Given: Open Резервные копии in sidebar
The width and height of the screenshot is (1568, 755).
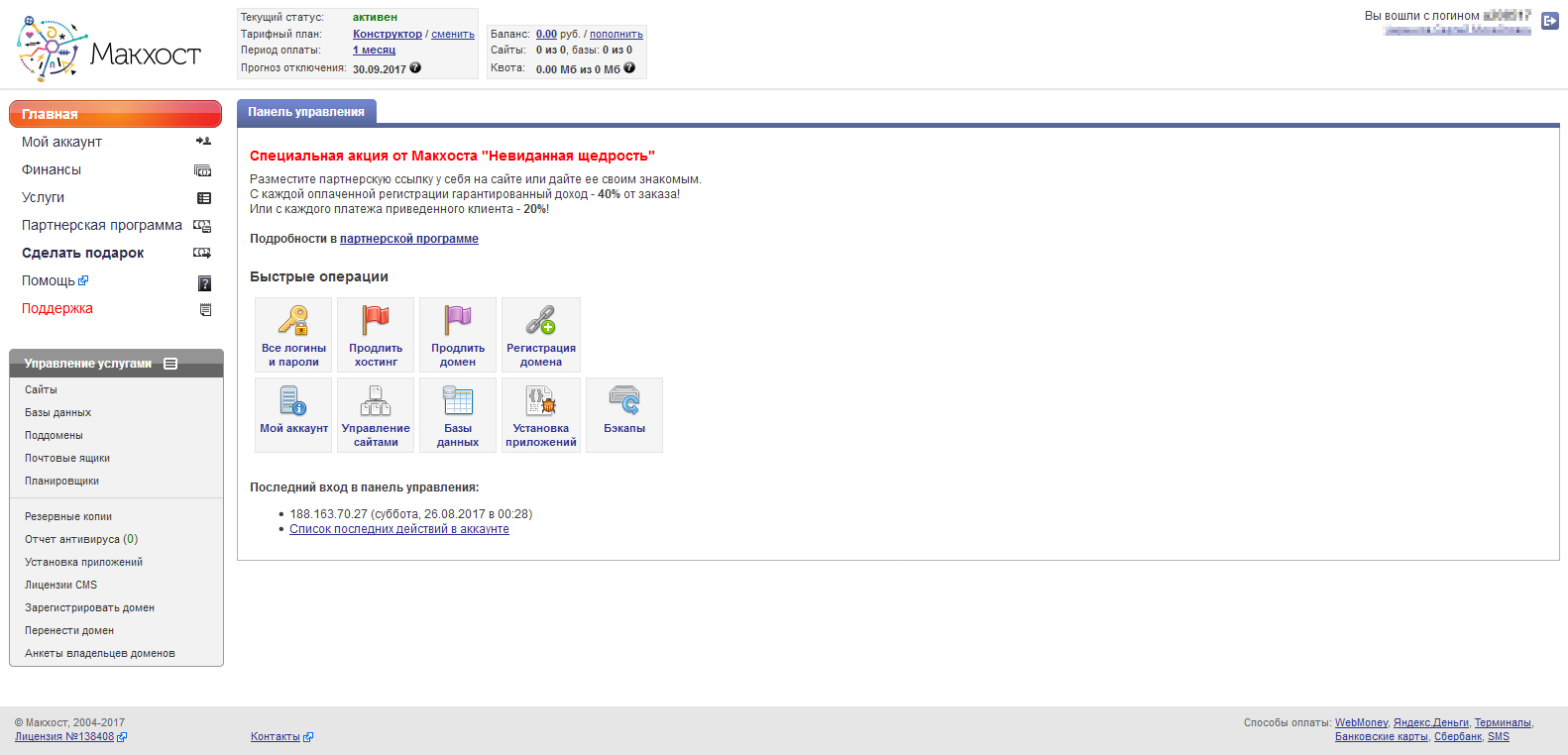Looking at the screenshot, I should [x=68, y=516].
